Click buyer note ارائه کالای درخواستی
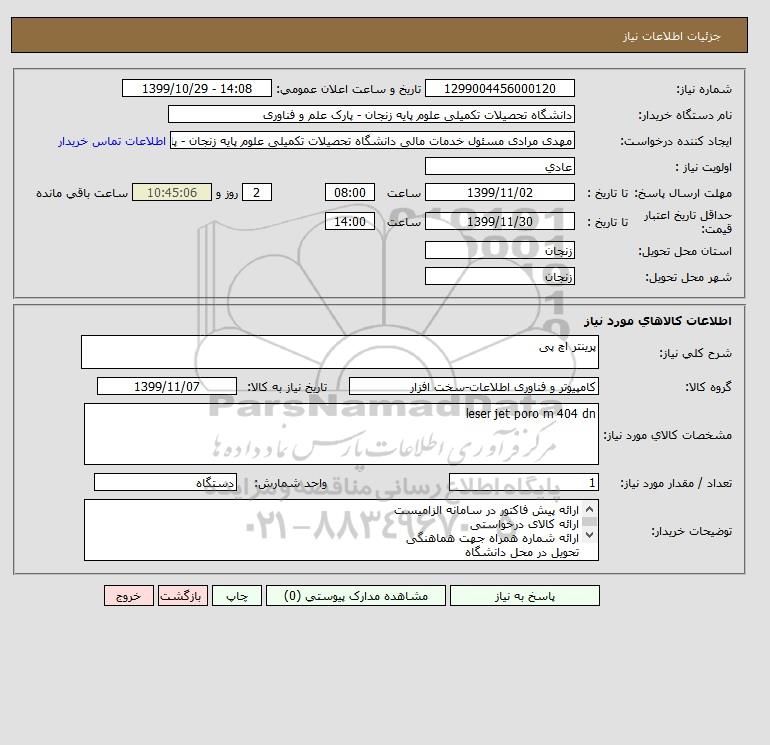 click(524, 524)
